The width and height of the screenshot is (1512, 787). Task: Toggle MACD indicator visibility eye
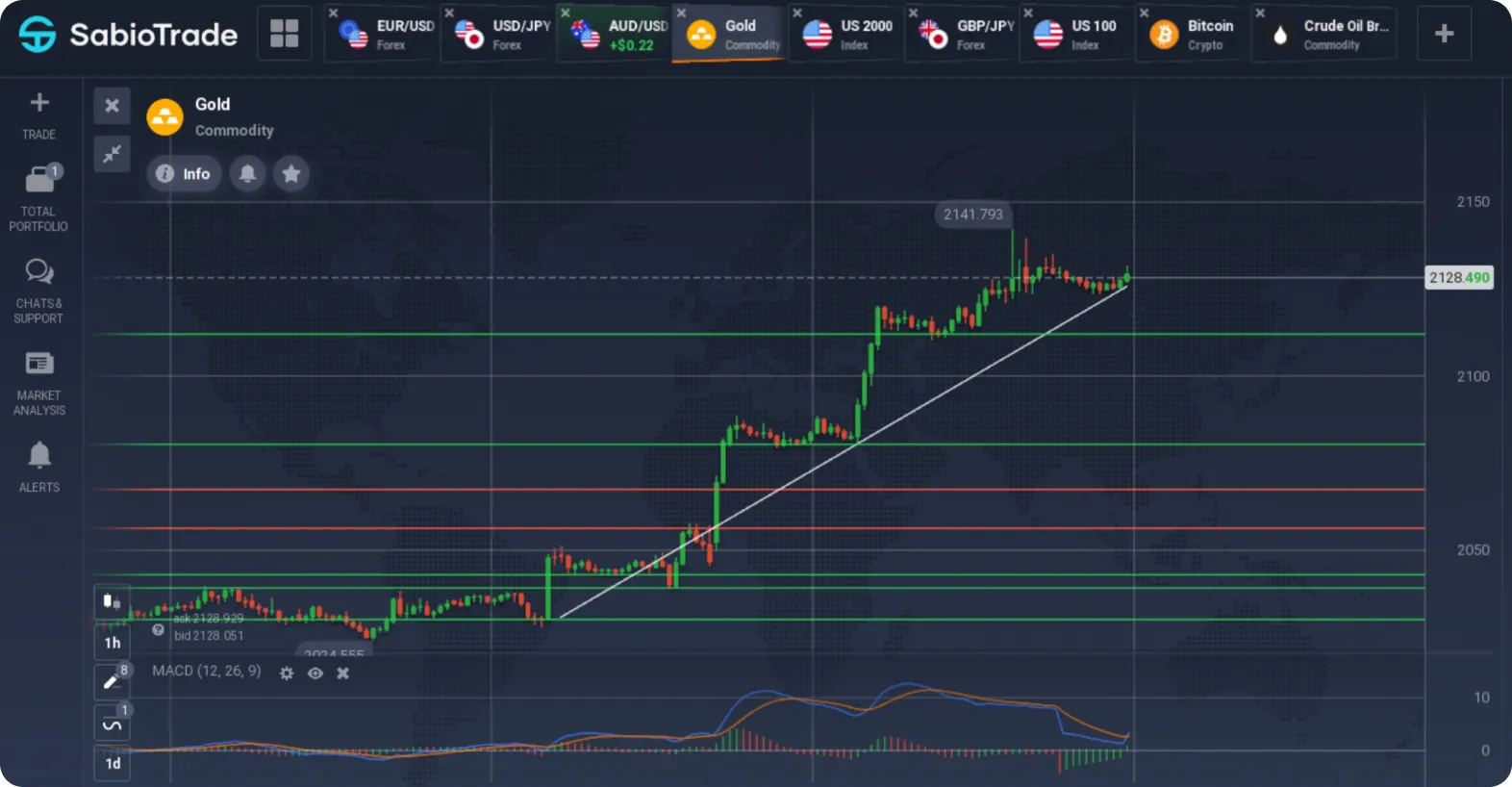pos(315,673)
